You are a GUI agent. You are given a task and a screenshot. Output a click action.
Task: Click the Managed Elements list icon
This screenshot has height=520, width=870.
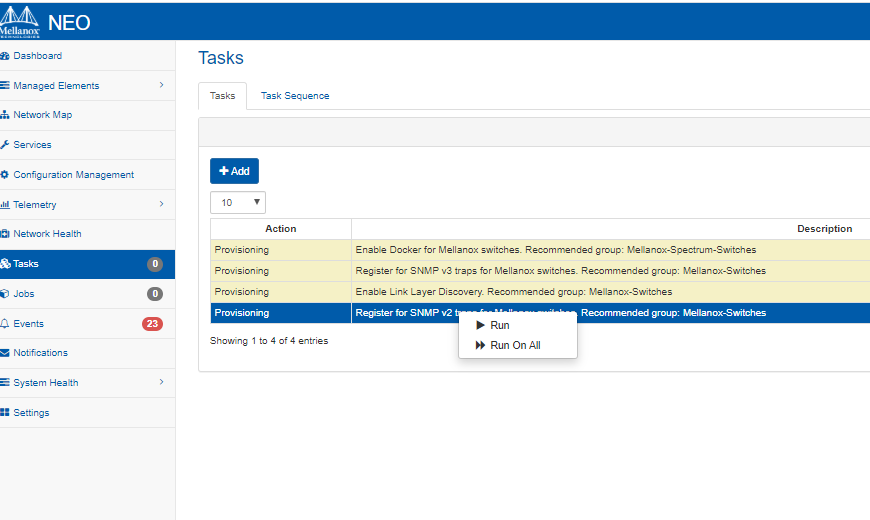coord(5,85)
